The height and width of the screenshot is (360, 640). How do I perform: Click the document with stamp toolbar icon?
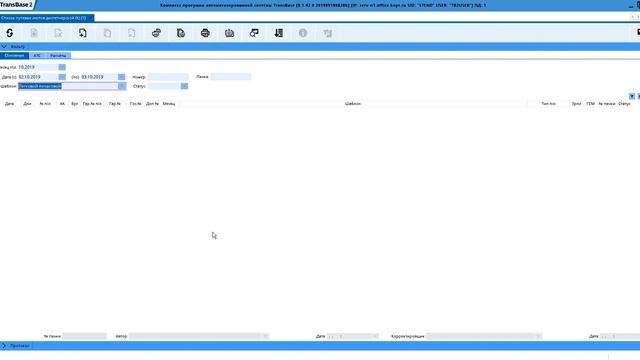click(181, 33)
